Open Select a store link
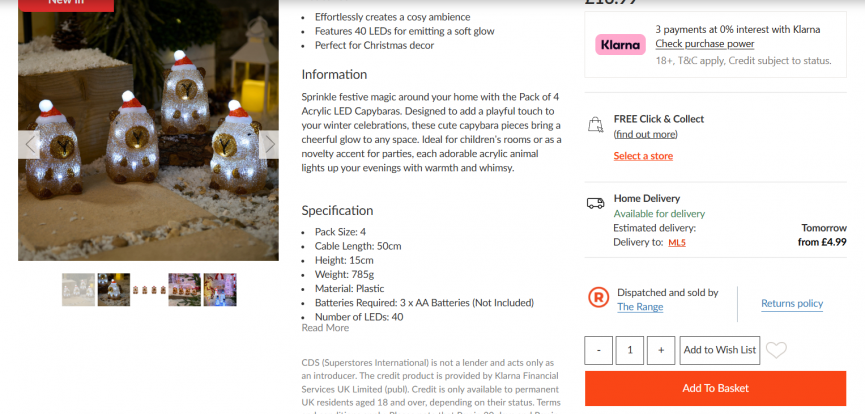The image size is (865, 414). click(643, 156)
